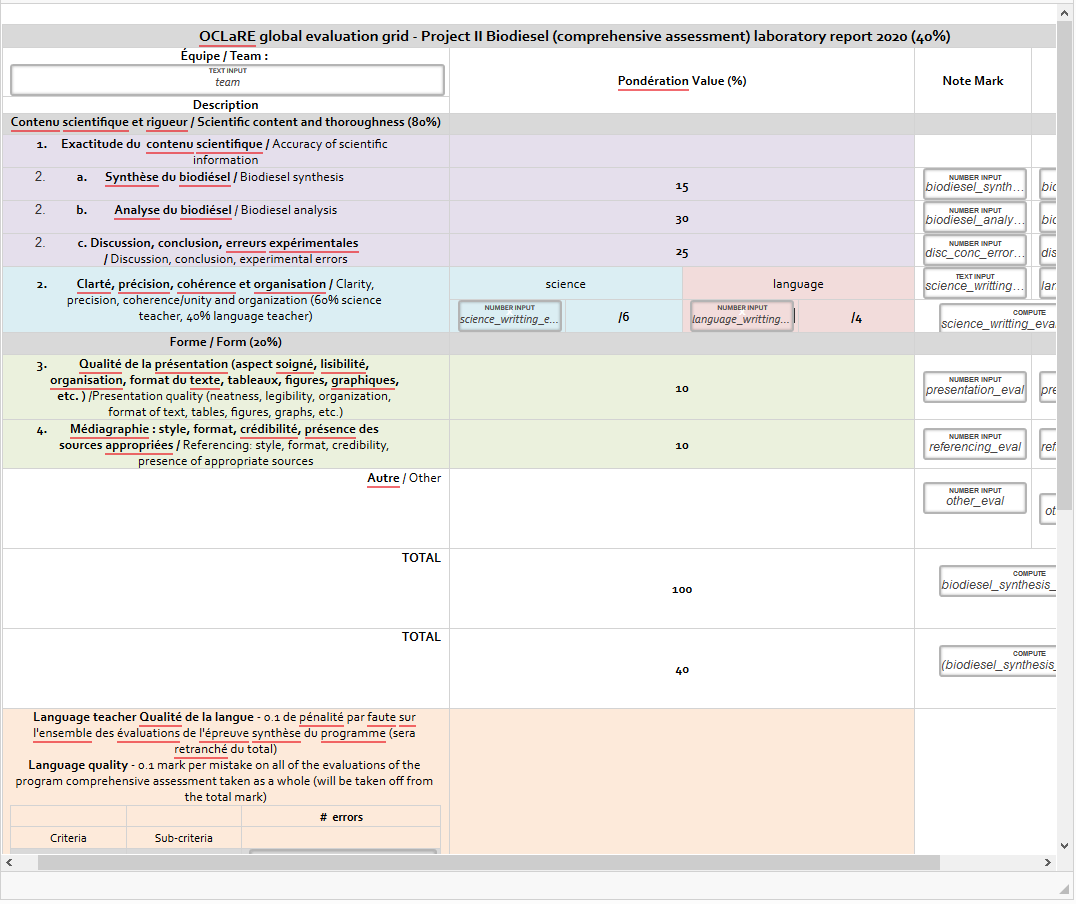Click the science_writting_eva compute field
This screenshot has height=904, width=1076.
pyautogui.click(x=998, y=319)
